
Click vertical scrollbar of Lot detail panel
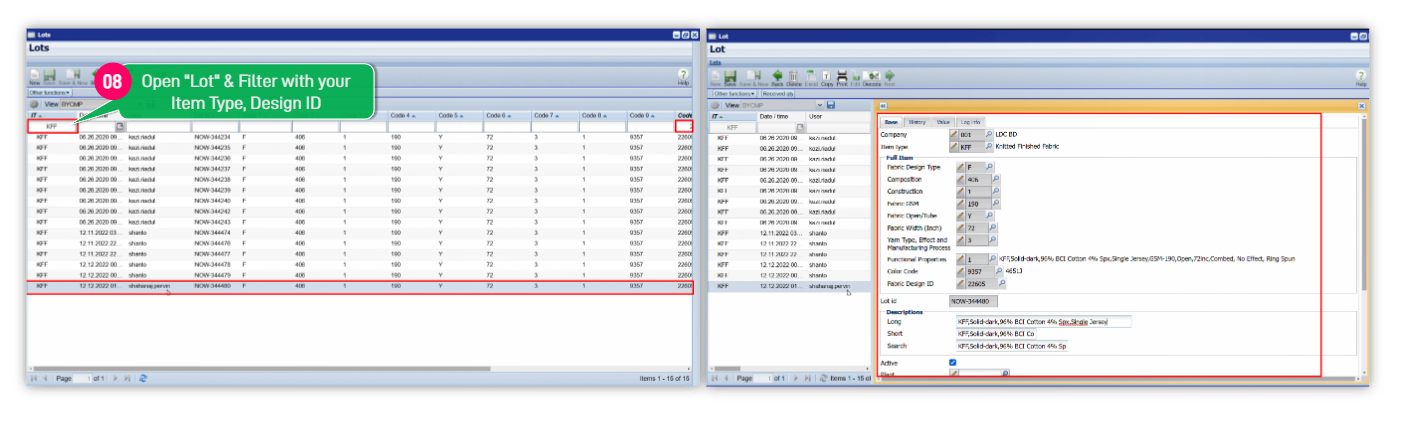pos(1364,205)
